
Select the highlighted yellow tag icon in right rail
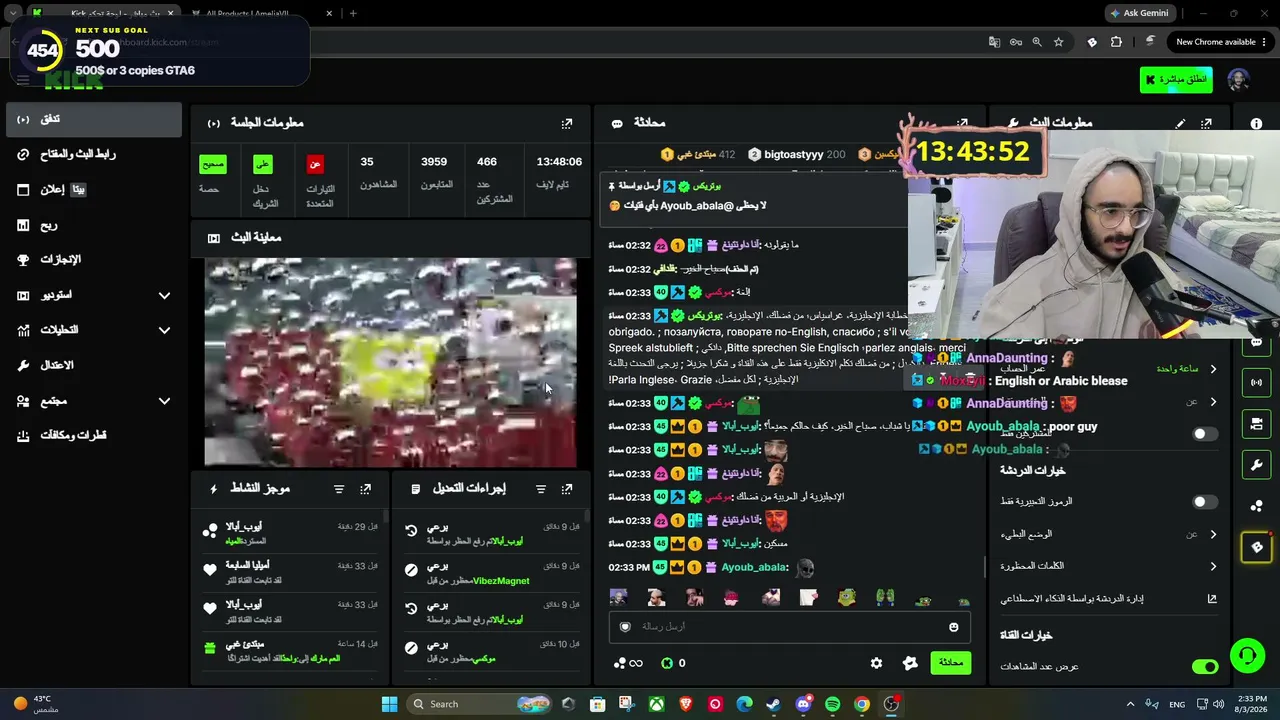coord(1257,547)
